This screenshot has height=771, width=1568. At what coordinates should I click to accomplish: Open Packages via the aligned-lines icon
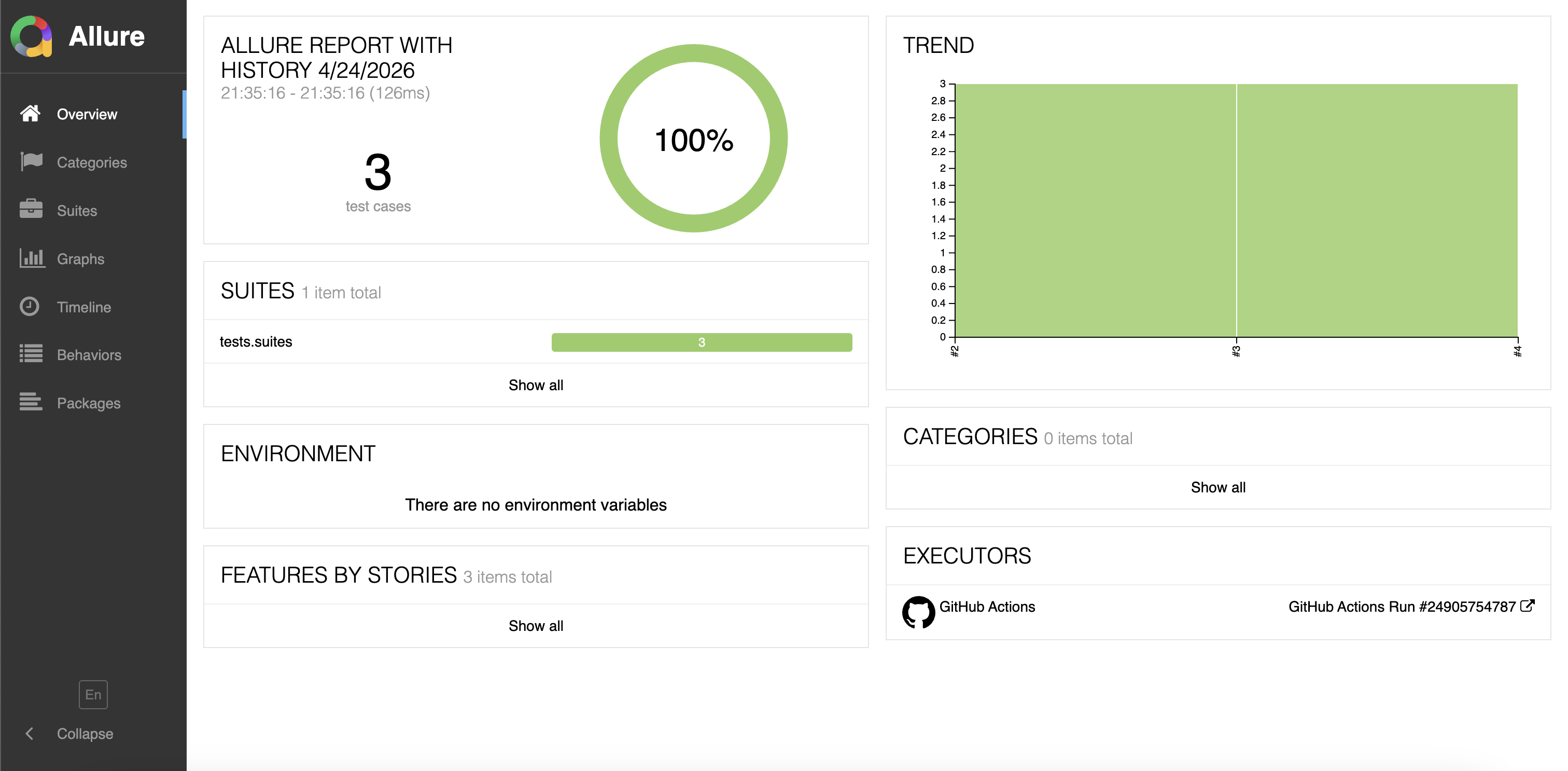click(x=31, y=402)
